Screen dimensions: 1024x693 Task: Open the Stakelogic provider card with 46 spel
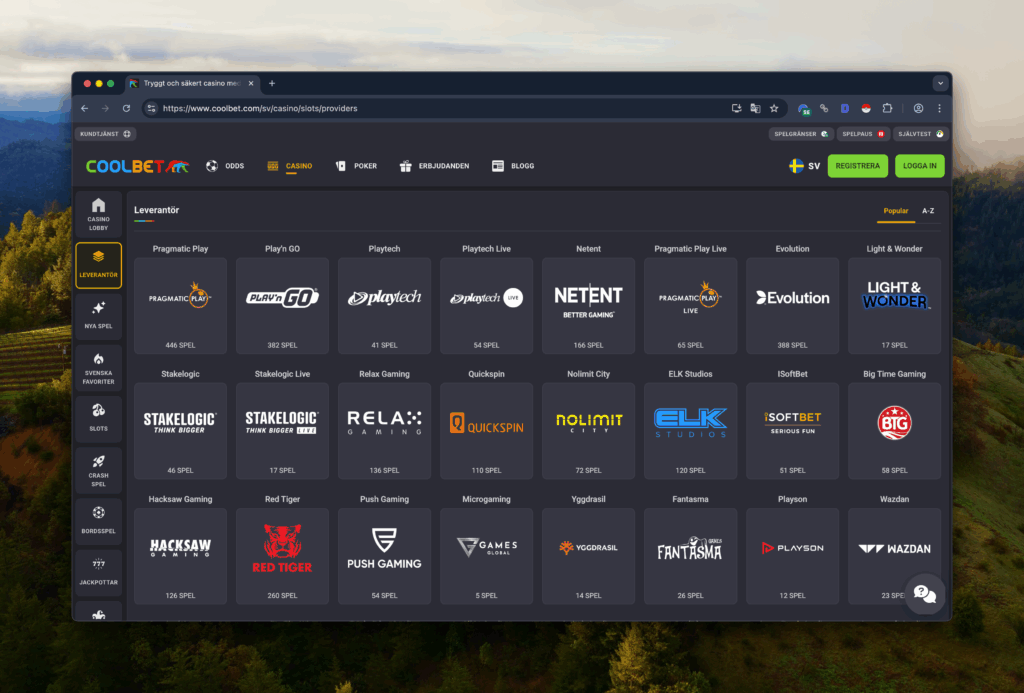coord(180,430)
